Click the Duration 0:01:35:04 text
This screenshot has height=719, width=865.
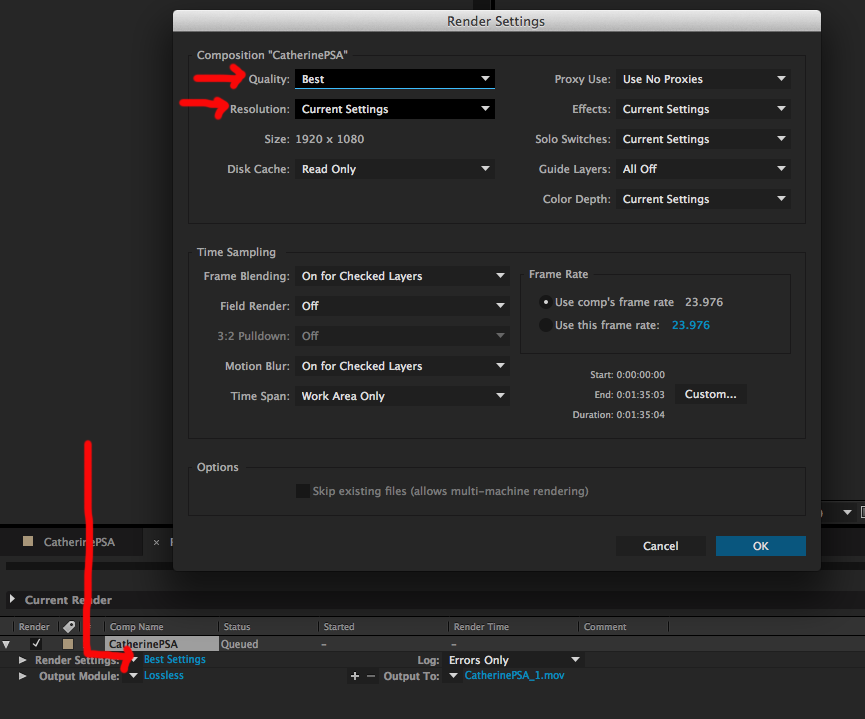pos(618,414)
